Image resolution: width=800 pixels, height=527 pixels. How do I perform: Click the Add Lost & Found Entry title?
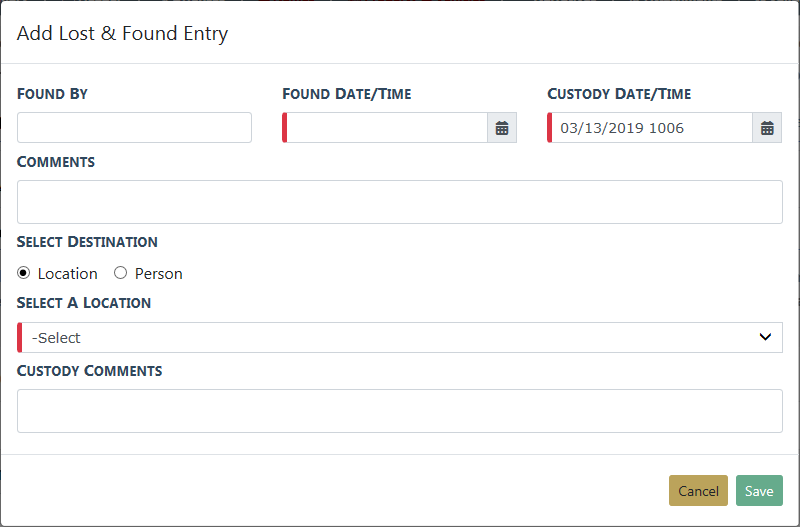click(123, 33)
